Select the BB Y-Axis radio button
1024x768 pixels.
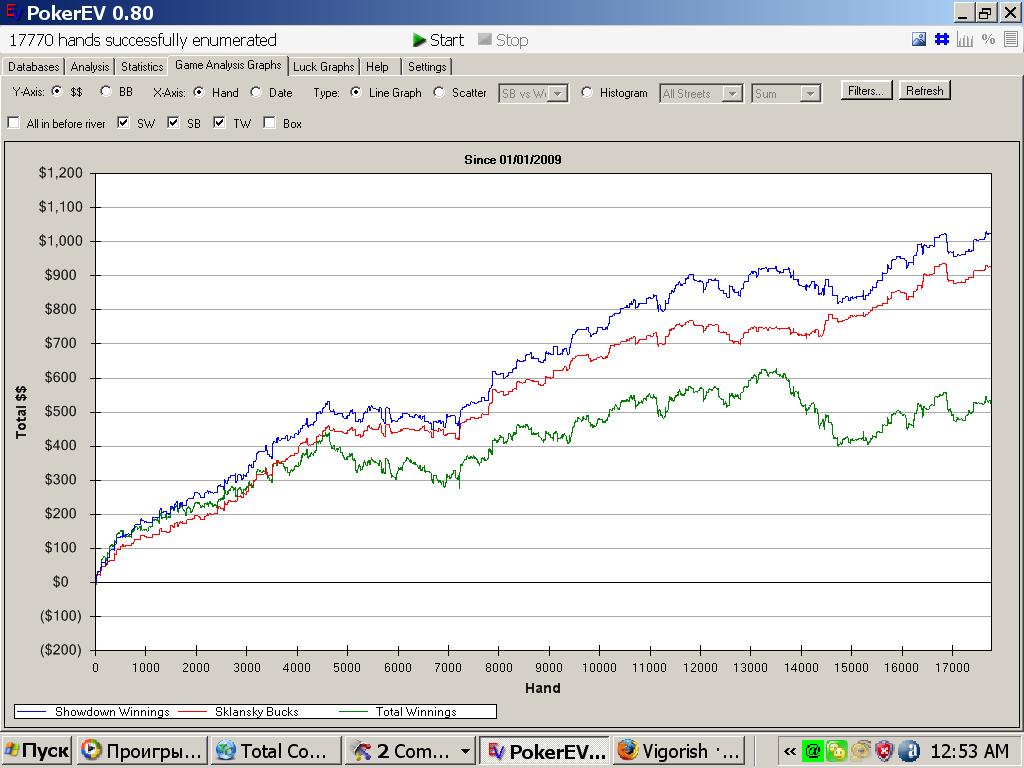click(x=106, y=92)
